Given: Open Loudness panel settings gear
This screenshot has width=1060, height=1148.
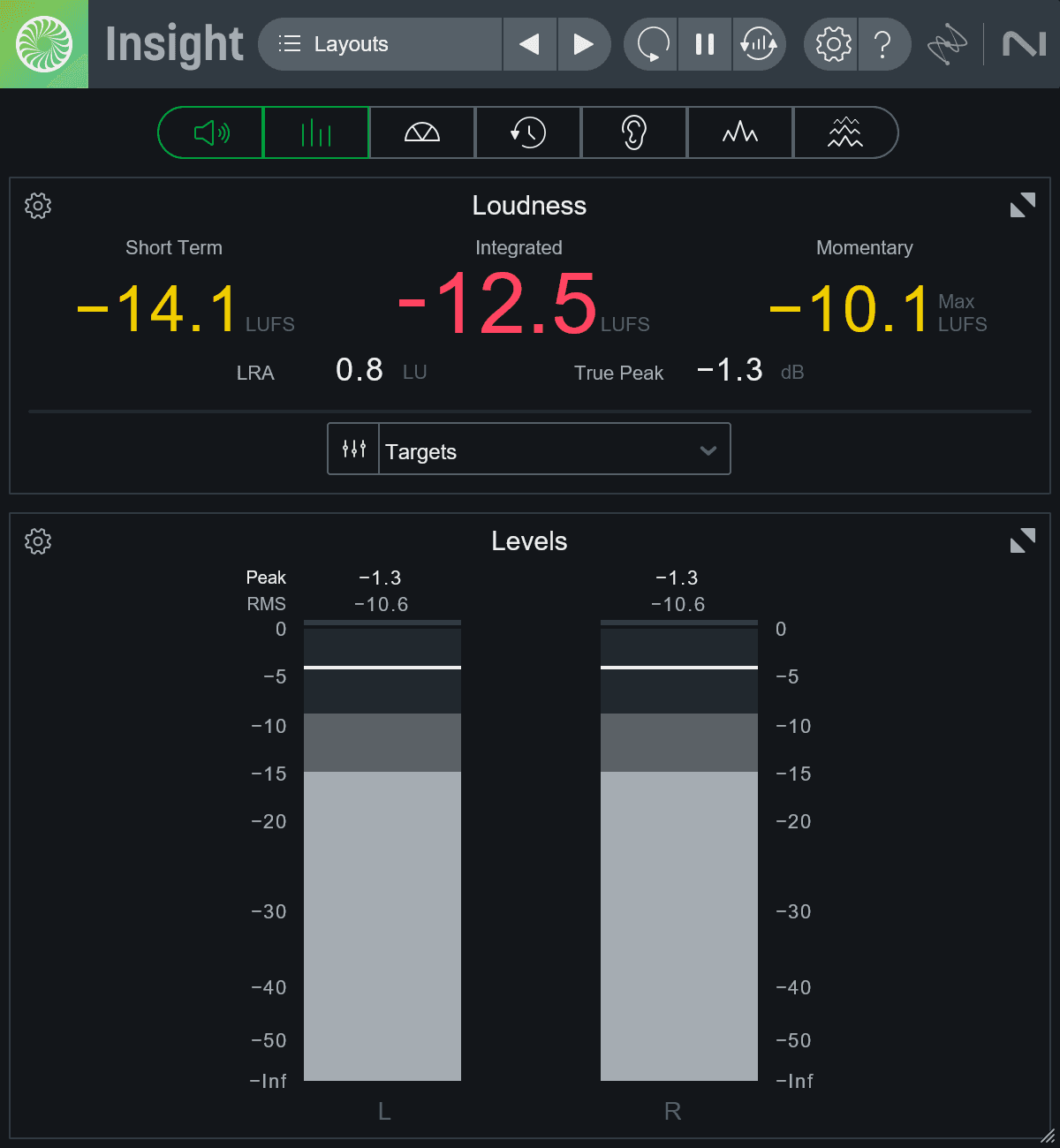Looking at the screenshot, I should click(38, 206).
